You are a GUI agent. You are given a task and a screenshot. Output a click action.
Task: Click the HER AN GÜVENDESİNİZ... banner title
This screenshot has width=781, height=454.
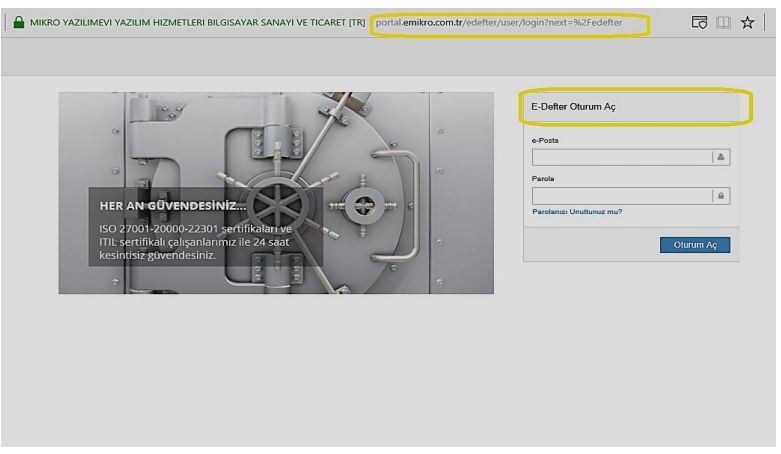(x=172, y=206)
